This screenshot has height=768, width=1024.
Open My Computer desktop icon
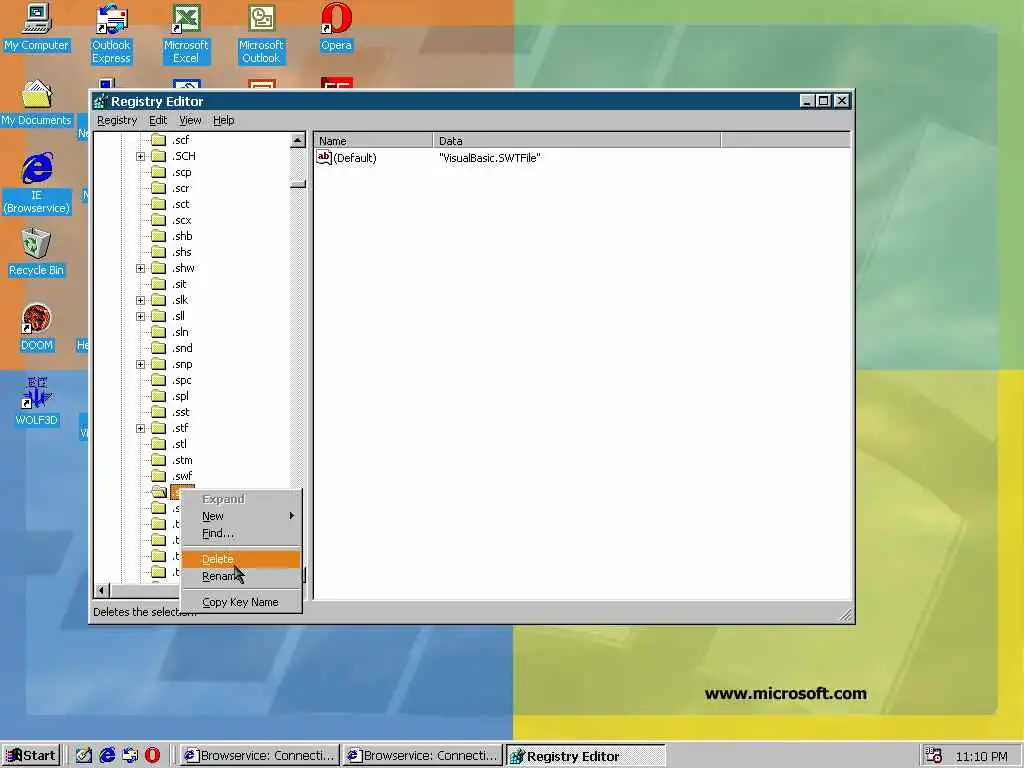[x=36, y=27]
